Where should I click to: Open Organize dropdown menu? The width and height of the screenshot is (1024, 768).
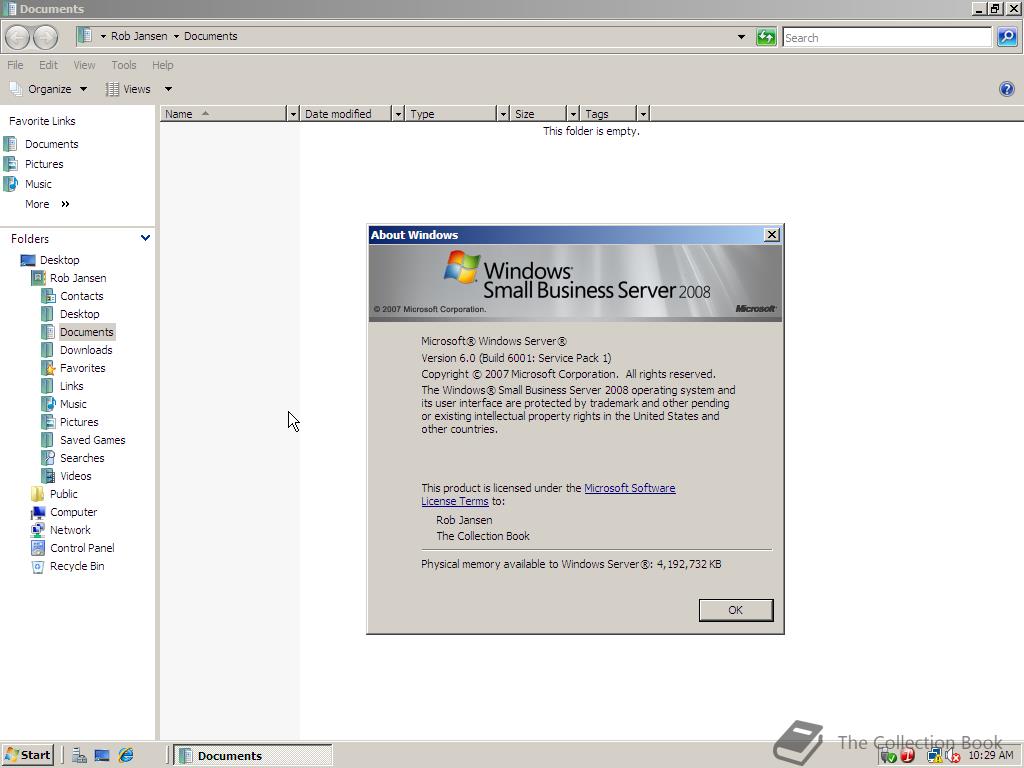(48, 89)
